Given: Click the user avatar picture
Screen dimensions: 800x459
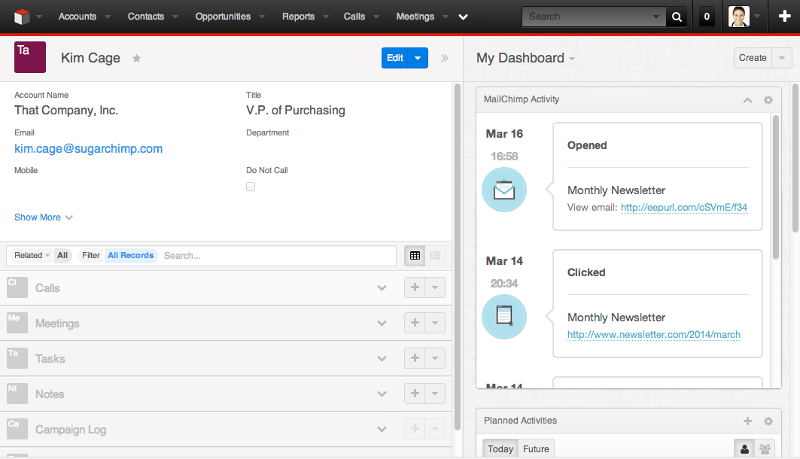Looking at the screenshot, I should point(739,16).
